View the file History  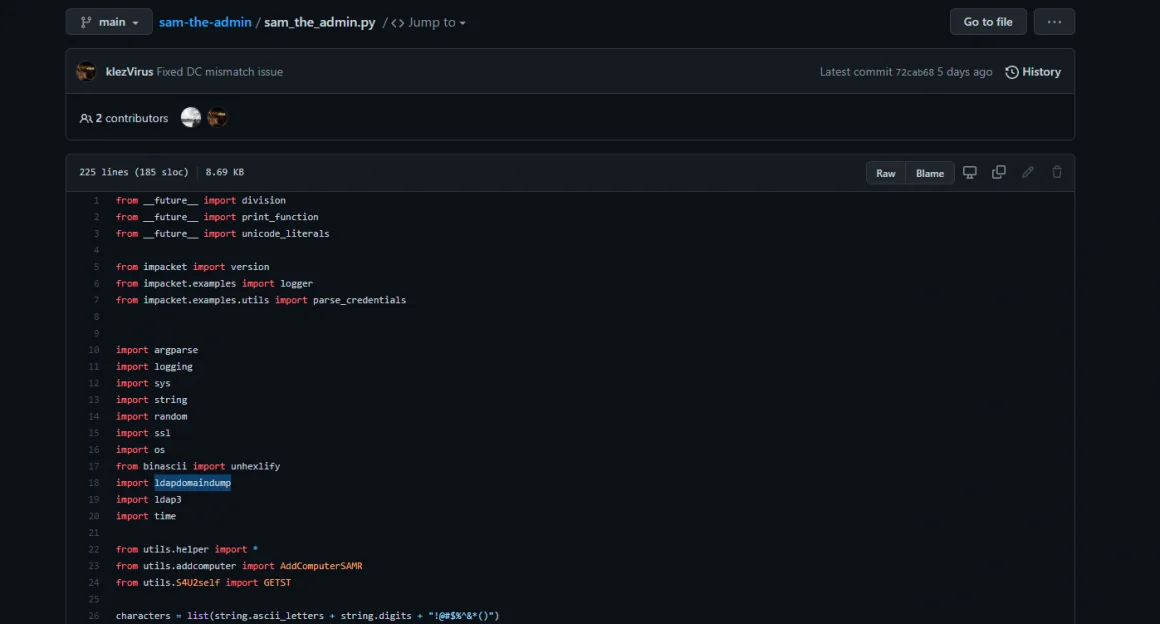1033,72
